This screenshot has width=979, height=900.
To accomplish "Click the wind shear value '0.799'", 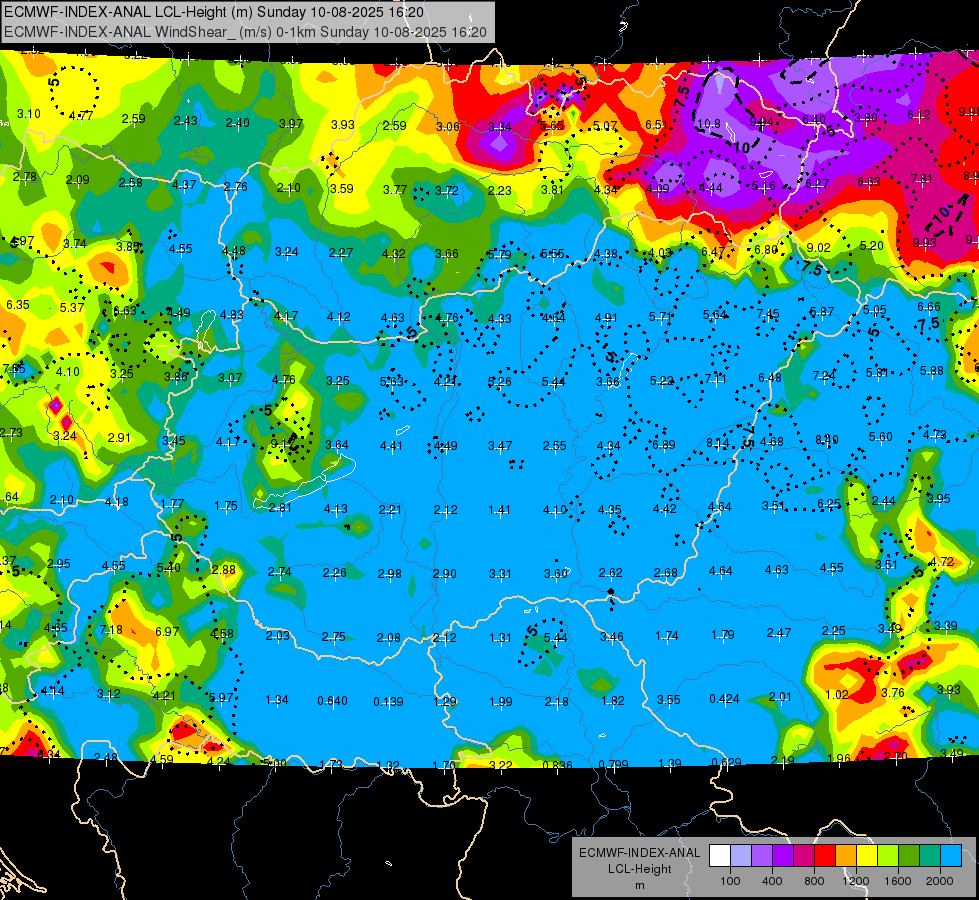I will [x=613, y=764].
